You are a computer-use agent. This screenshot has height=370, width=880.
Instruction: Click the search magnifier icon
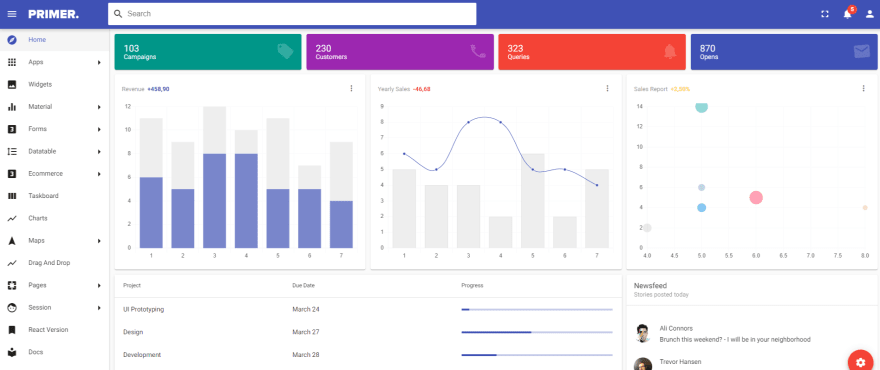click(x=118, y=14)
